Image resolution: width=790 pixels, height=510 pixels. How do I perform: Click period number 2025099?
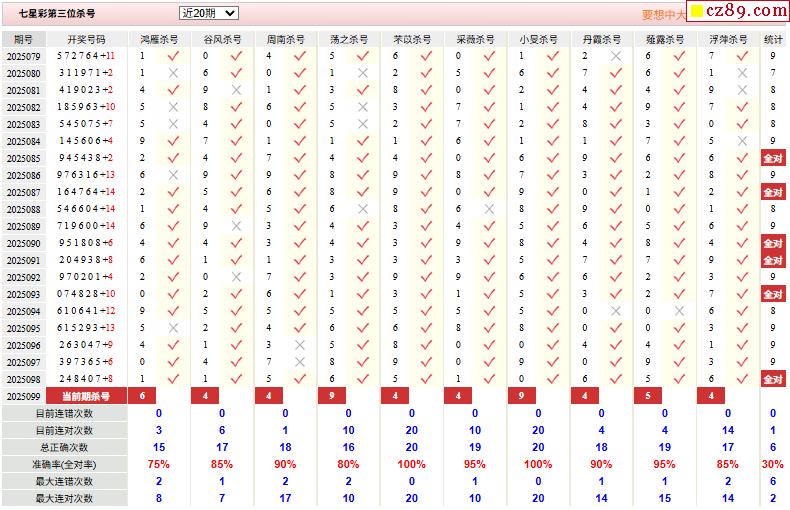click(x=24, y=396)
